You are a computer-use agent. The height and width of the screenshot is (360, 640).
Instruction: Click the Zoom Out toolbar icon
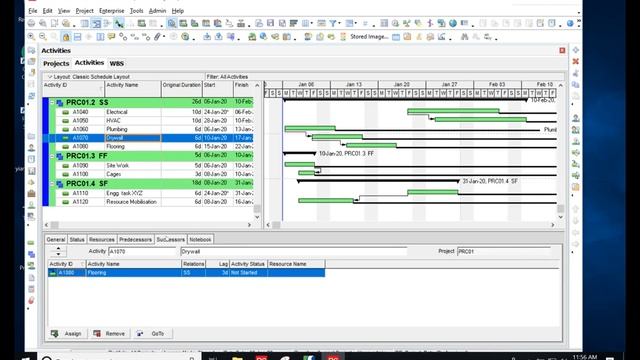pyautogui.click(x=42, y=37)
